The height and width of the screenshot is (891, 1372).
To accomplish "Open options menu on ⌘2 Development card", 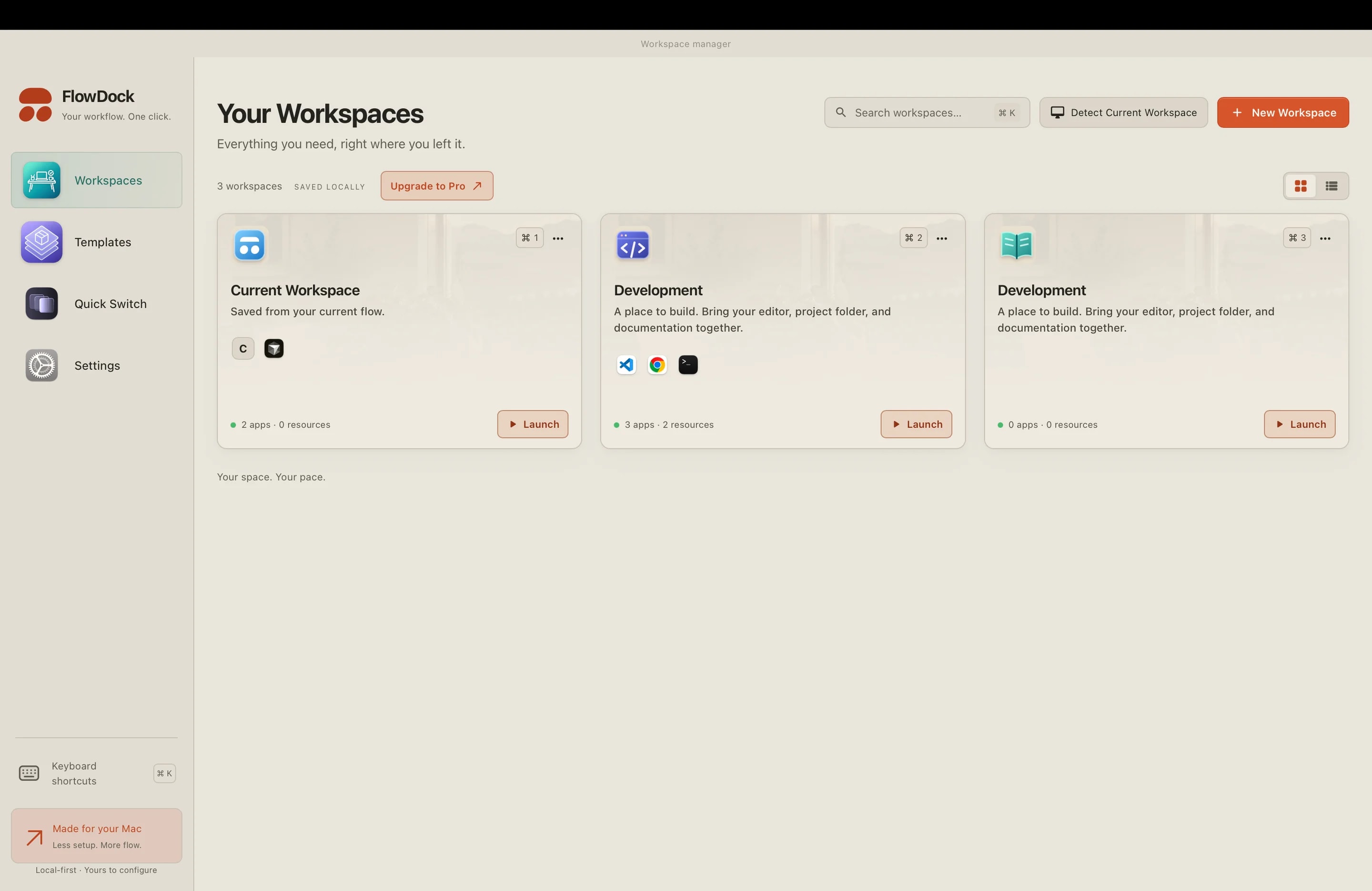I will click(x=942, y=238).
